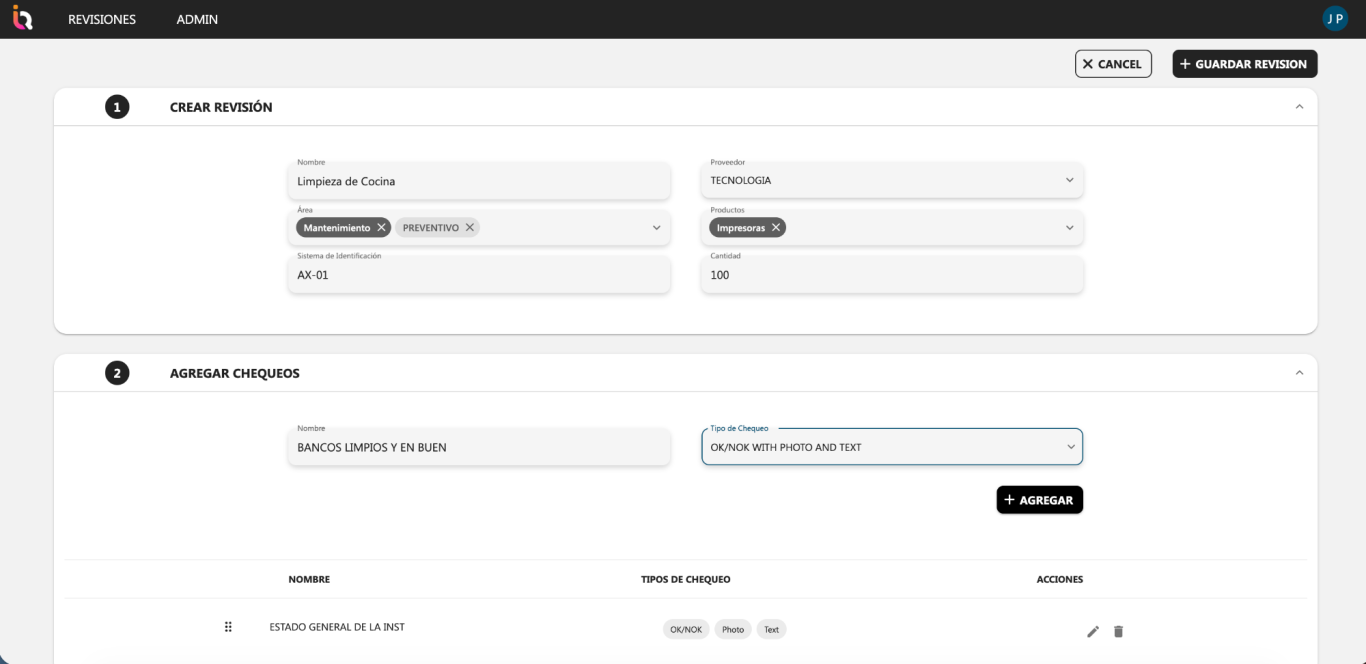
Task: Open the ADMIN menu
Action: click(197, 19)
